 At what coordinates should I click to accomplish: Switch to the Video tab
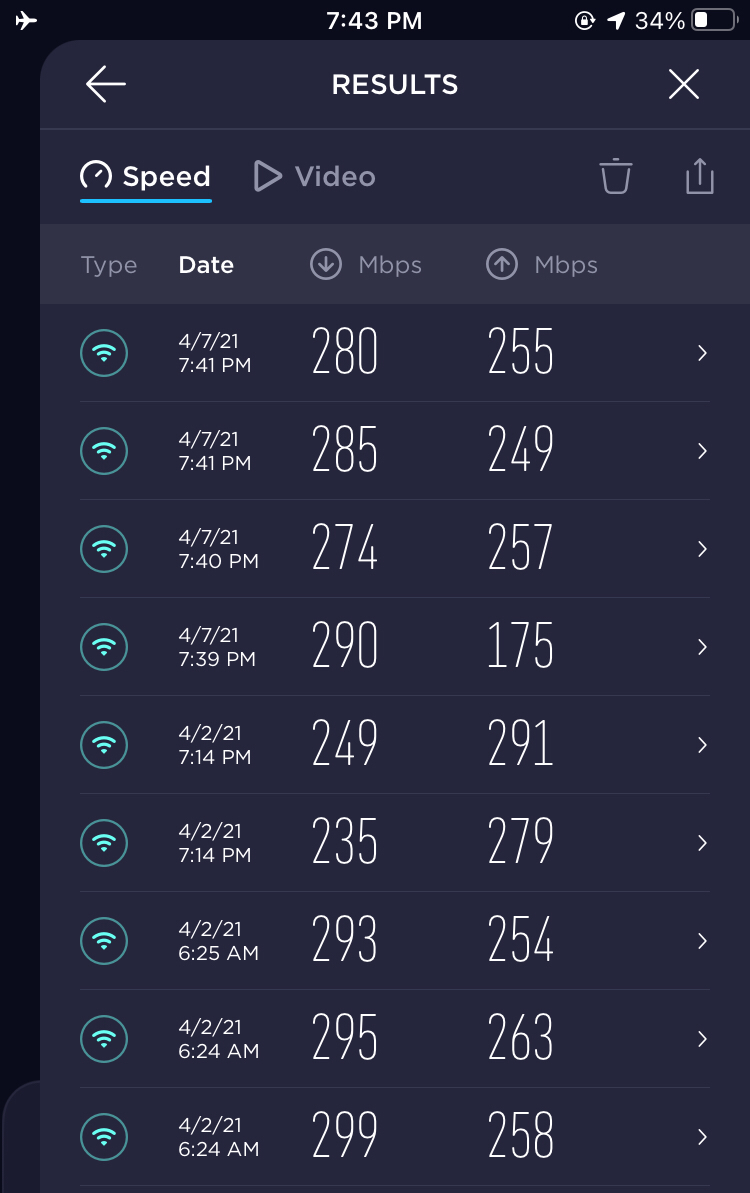point(314,177)
